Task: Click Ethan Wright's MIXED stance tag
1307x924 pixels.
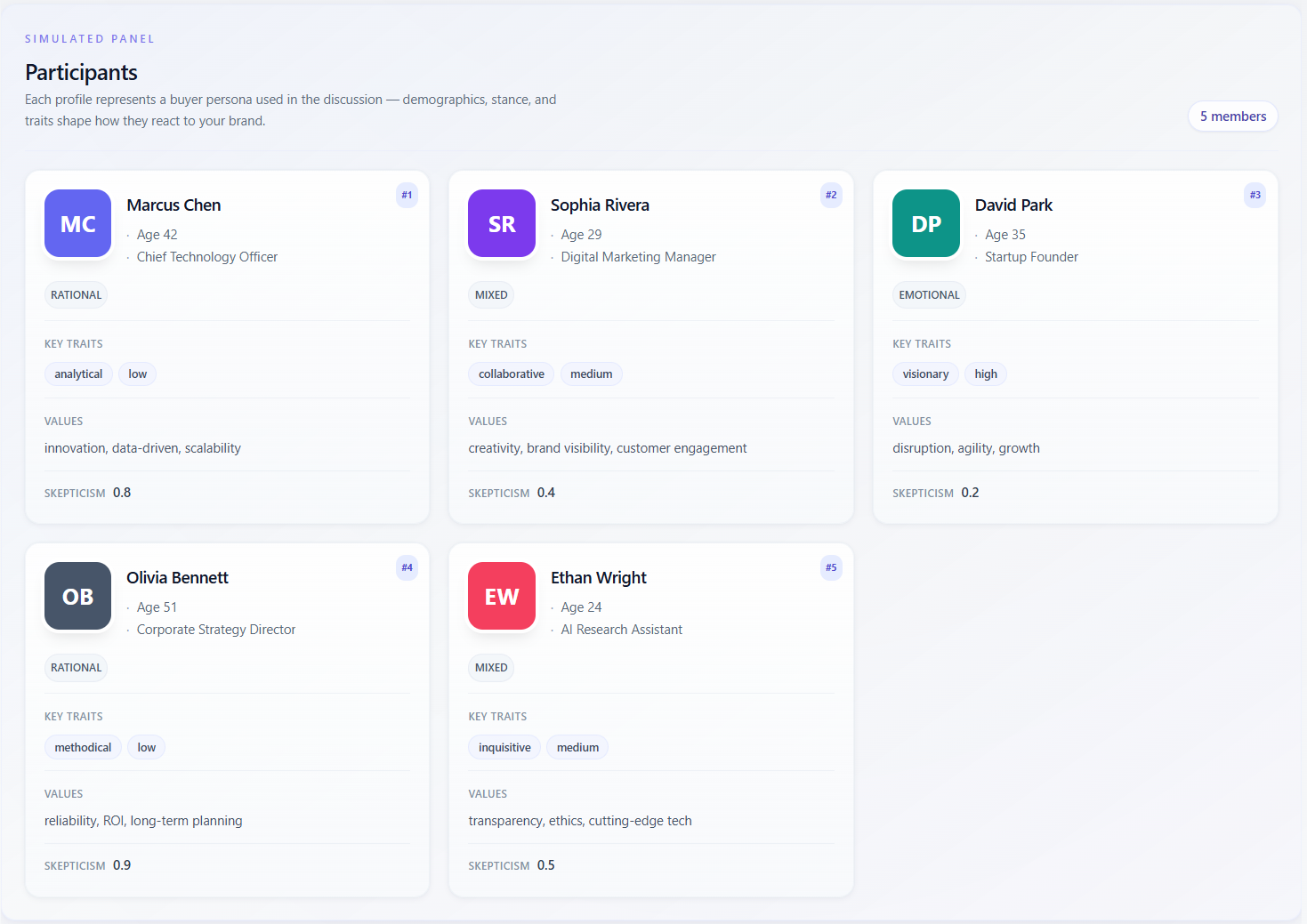Action: [x=491, y=668]
